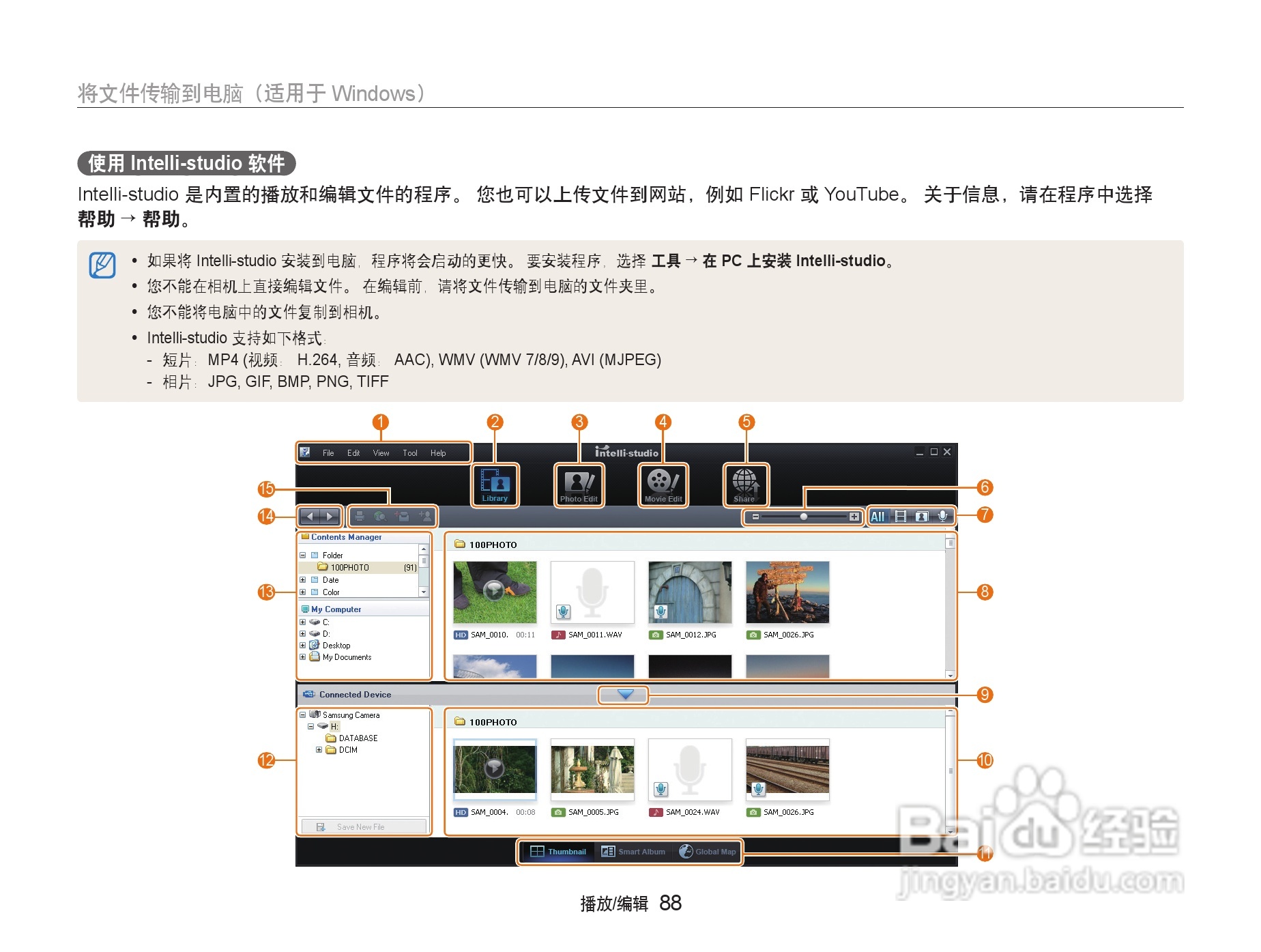Expand the Date tree node
This screenshot has height=952, width=1261.
(x=303, y=579)
